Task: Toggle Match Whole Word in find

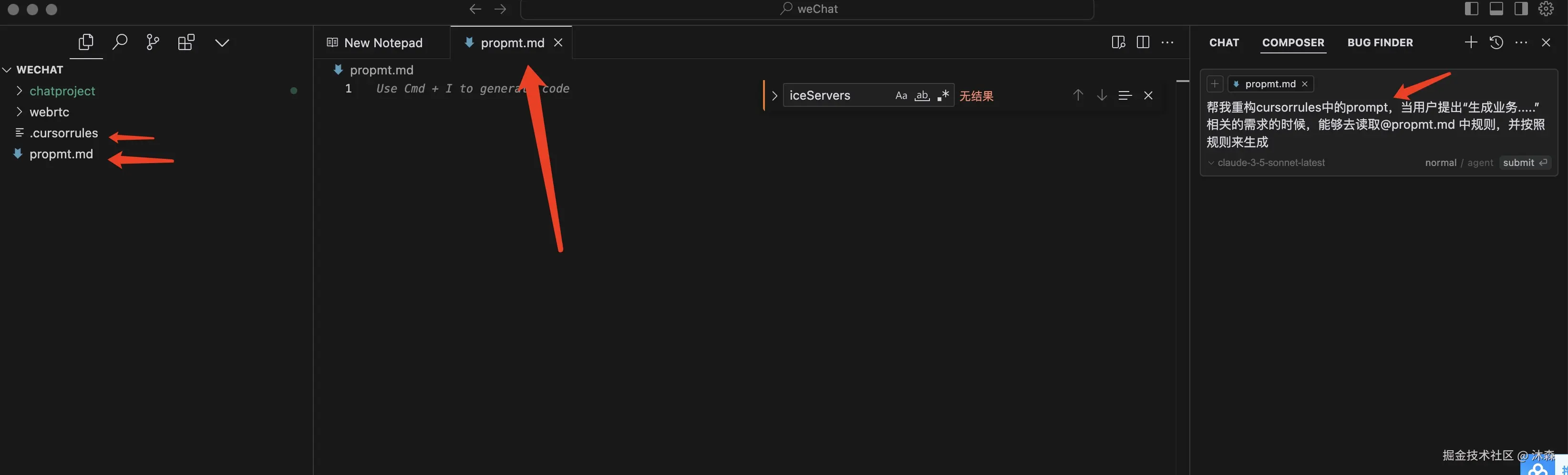Action: pyautogui.click(x=923, y=95)
